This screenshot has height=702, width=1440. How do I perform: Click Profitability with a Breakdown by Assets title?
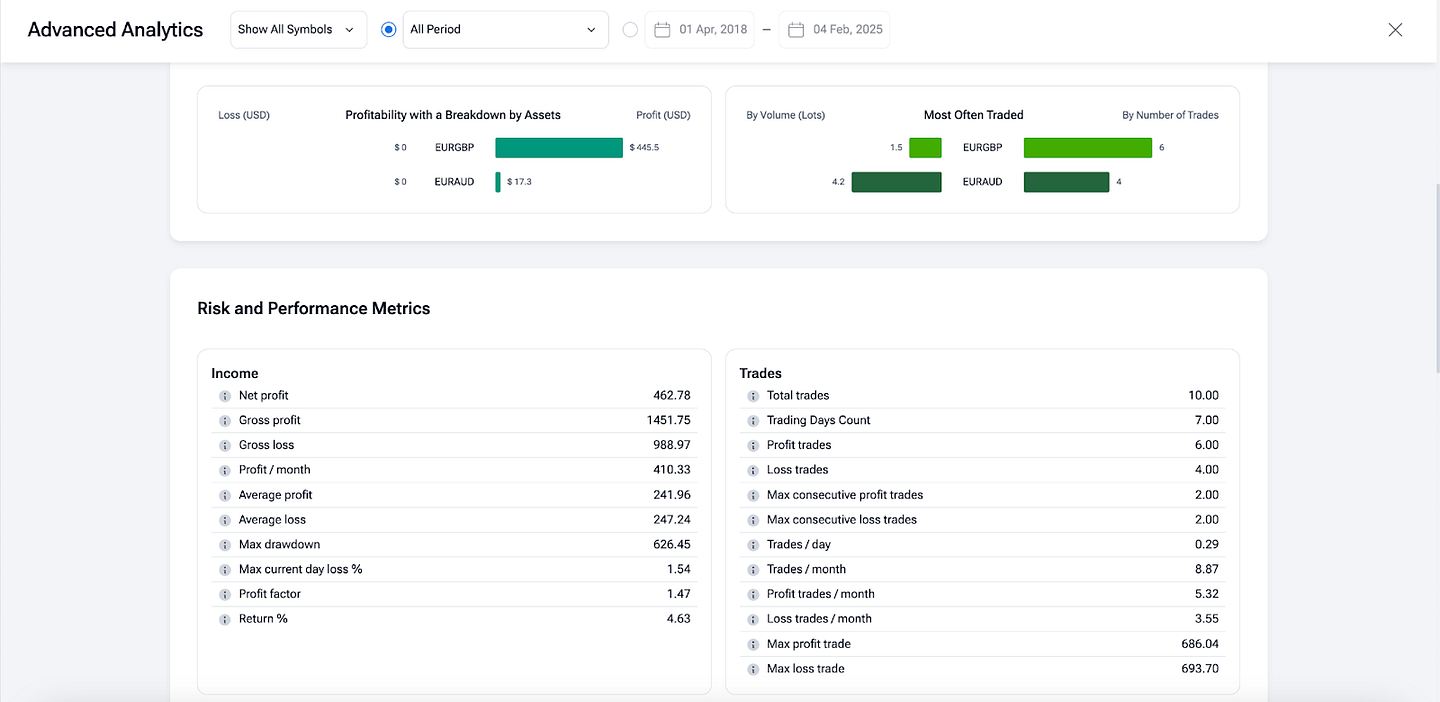(x=453, y=115)
